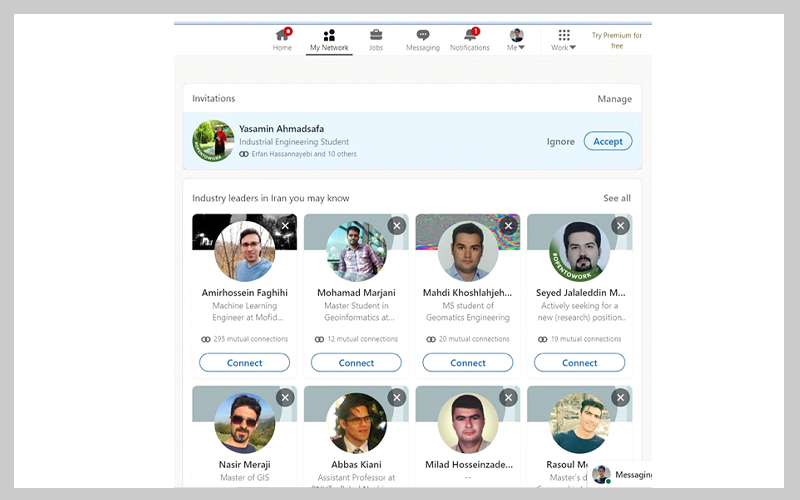This screenshot has height=500, width=800.
Task: Open the Jobs briefcase icon
Action: [x=376, y=36]
